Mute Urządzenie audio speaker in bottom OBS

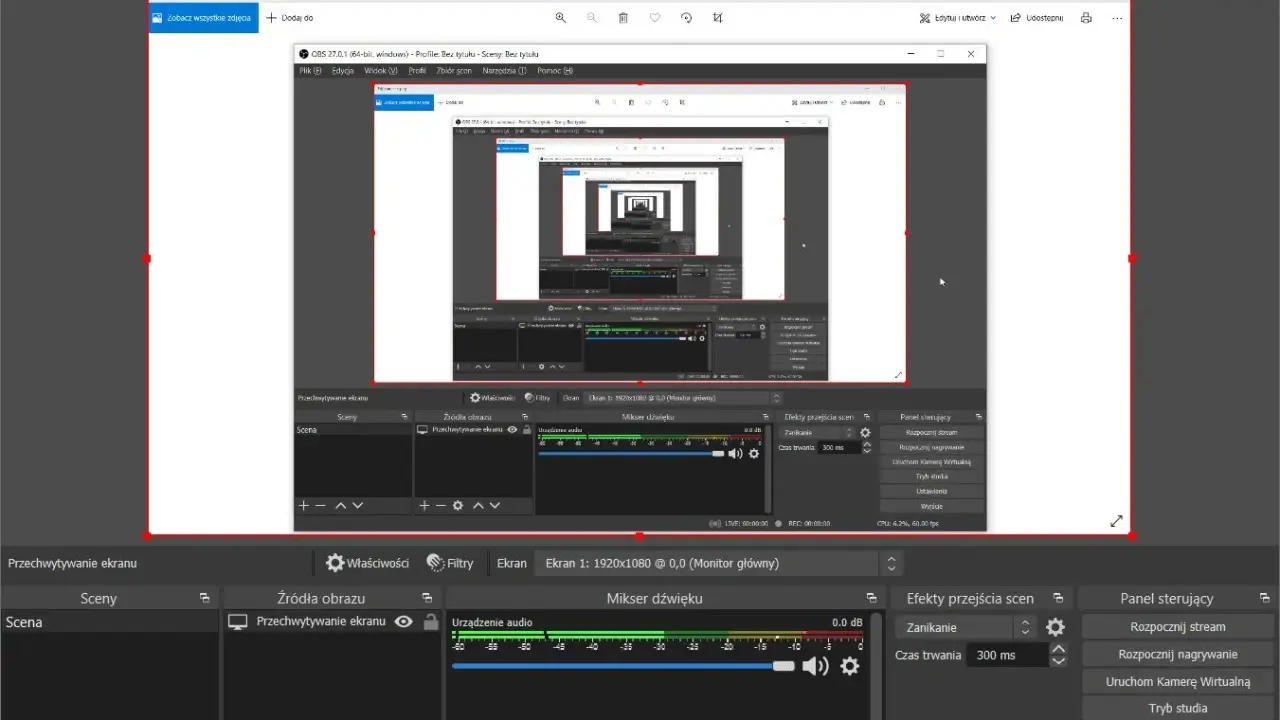[x=815, y=666]
